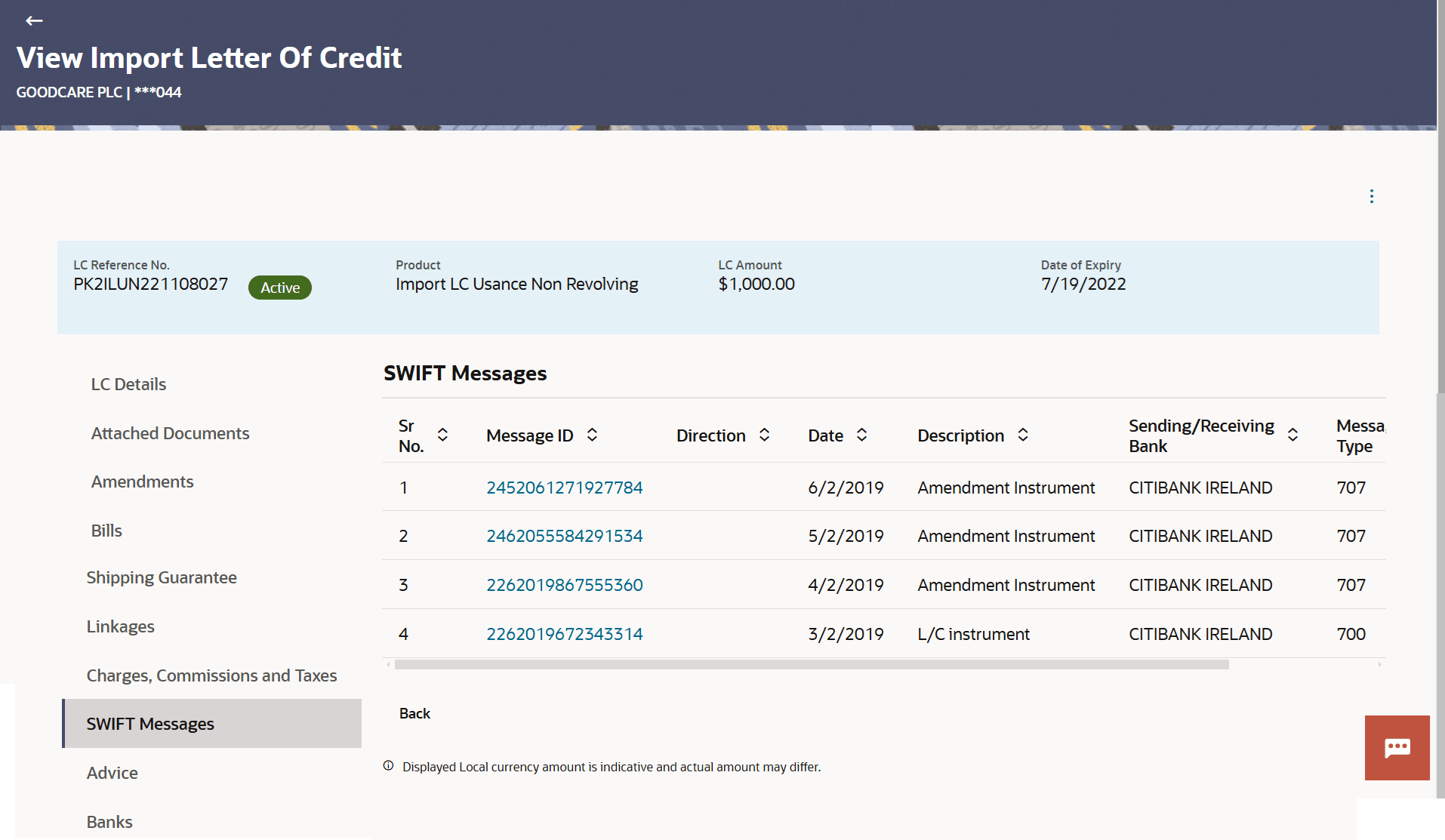Click the back arrow icon in header
The image size is (1445, 840).
(34, 21)
